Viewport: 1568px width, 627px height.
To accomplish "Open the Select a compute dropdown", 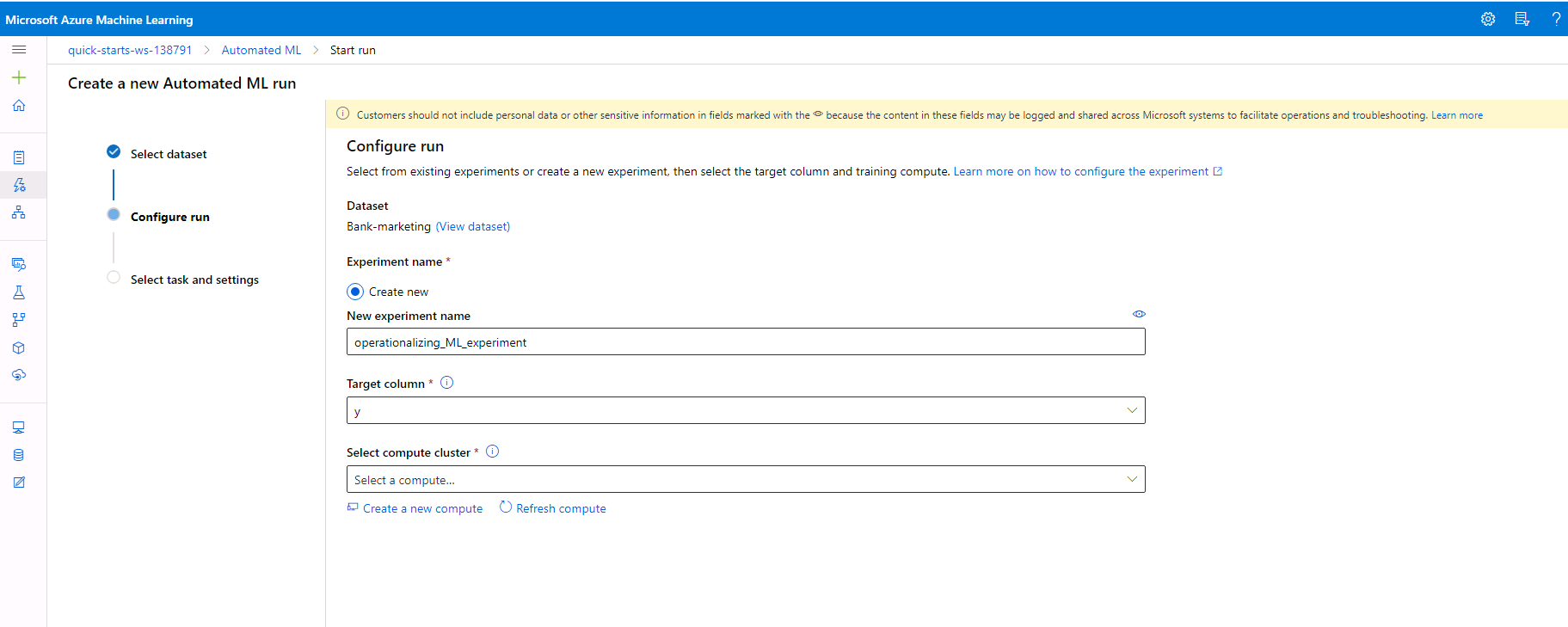I will click(x=746, y=479).
